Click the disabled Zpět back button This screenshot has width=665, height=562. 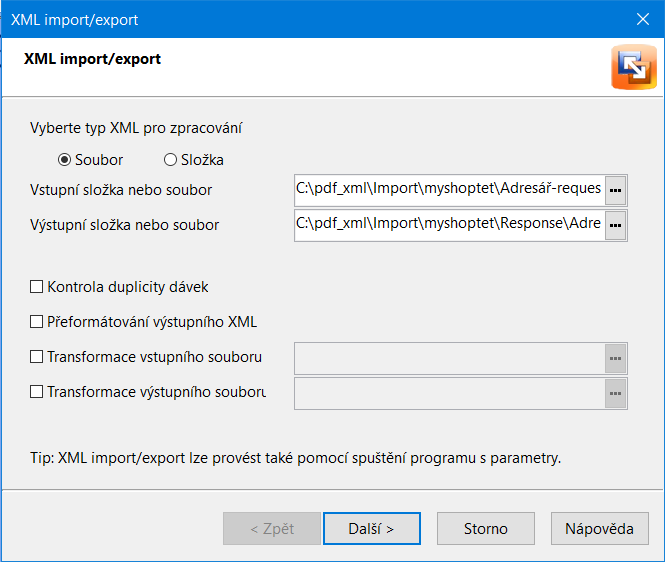272,528
